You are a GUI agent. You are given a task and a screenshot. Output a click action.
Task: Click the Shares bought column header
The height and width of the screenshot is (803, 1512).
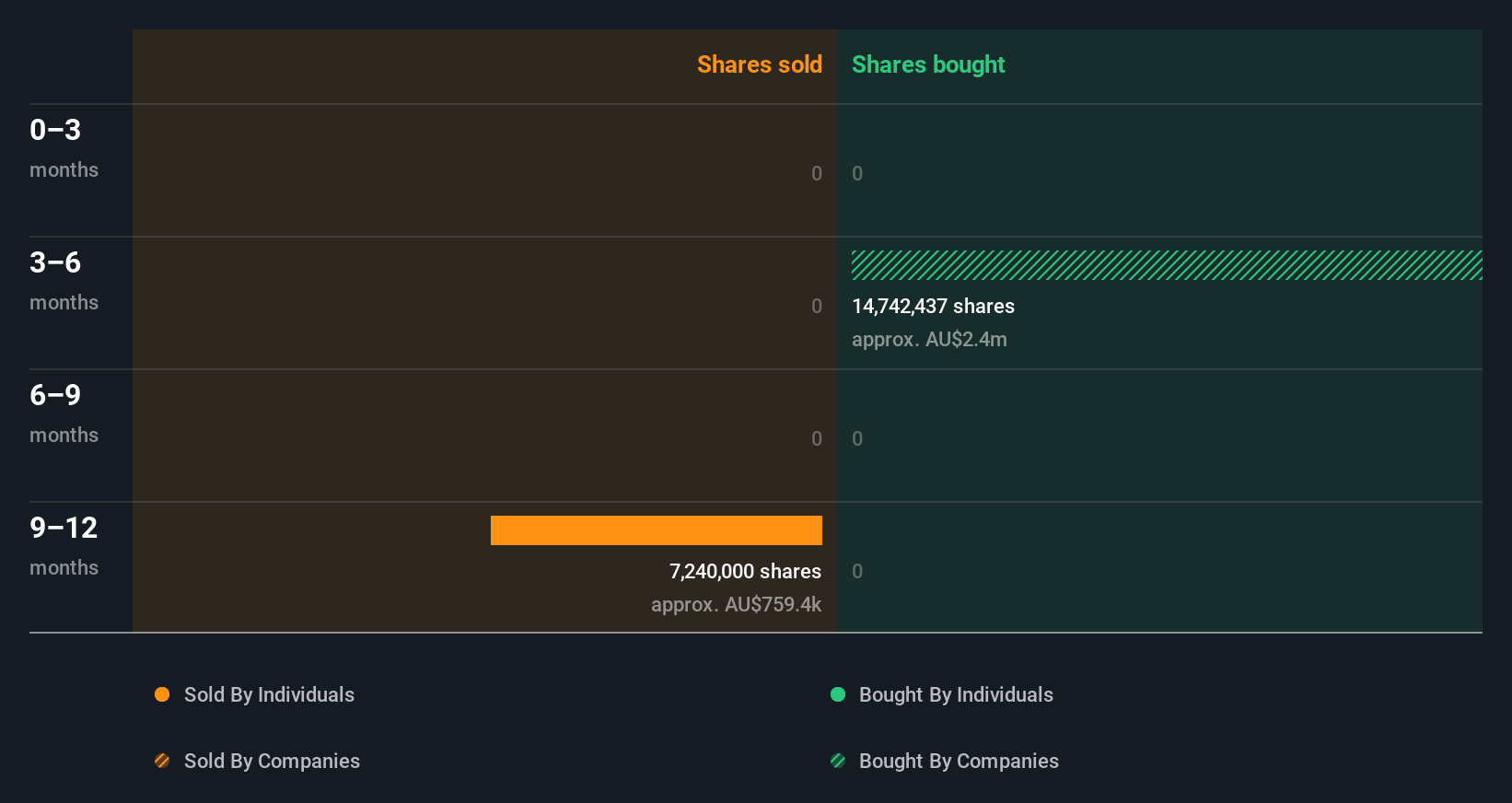(x=928, y=64)
